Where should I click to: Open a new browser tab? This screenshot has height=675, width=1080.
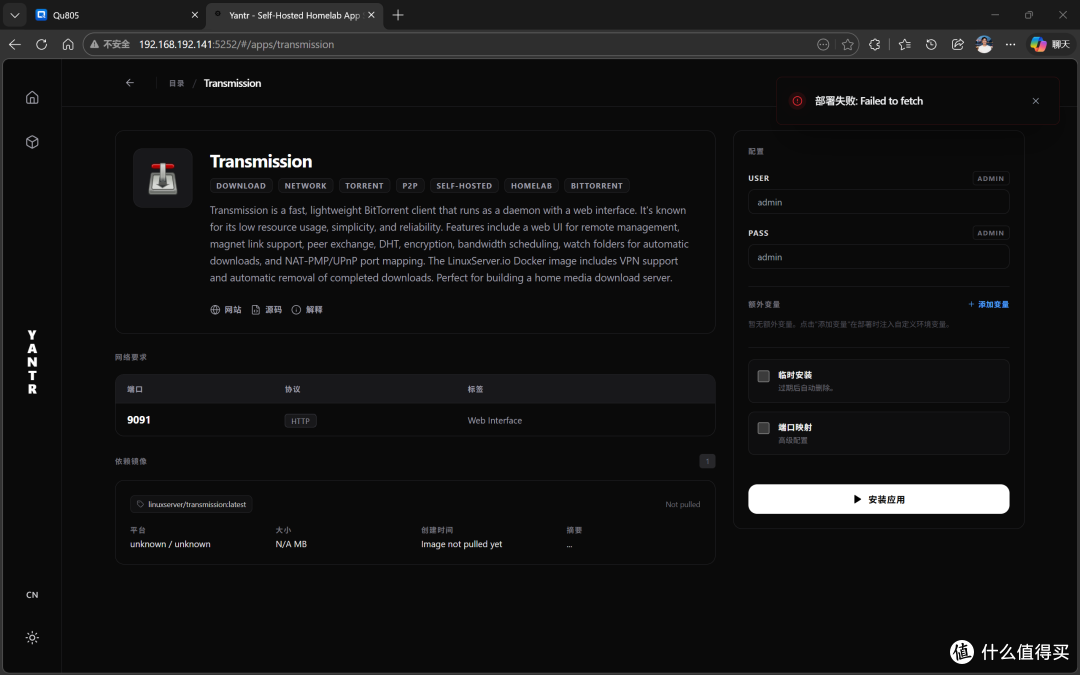pyautogui.click(x=398, y=15)
